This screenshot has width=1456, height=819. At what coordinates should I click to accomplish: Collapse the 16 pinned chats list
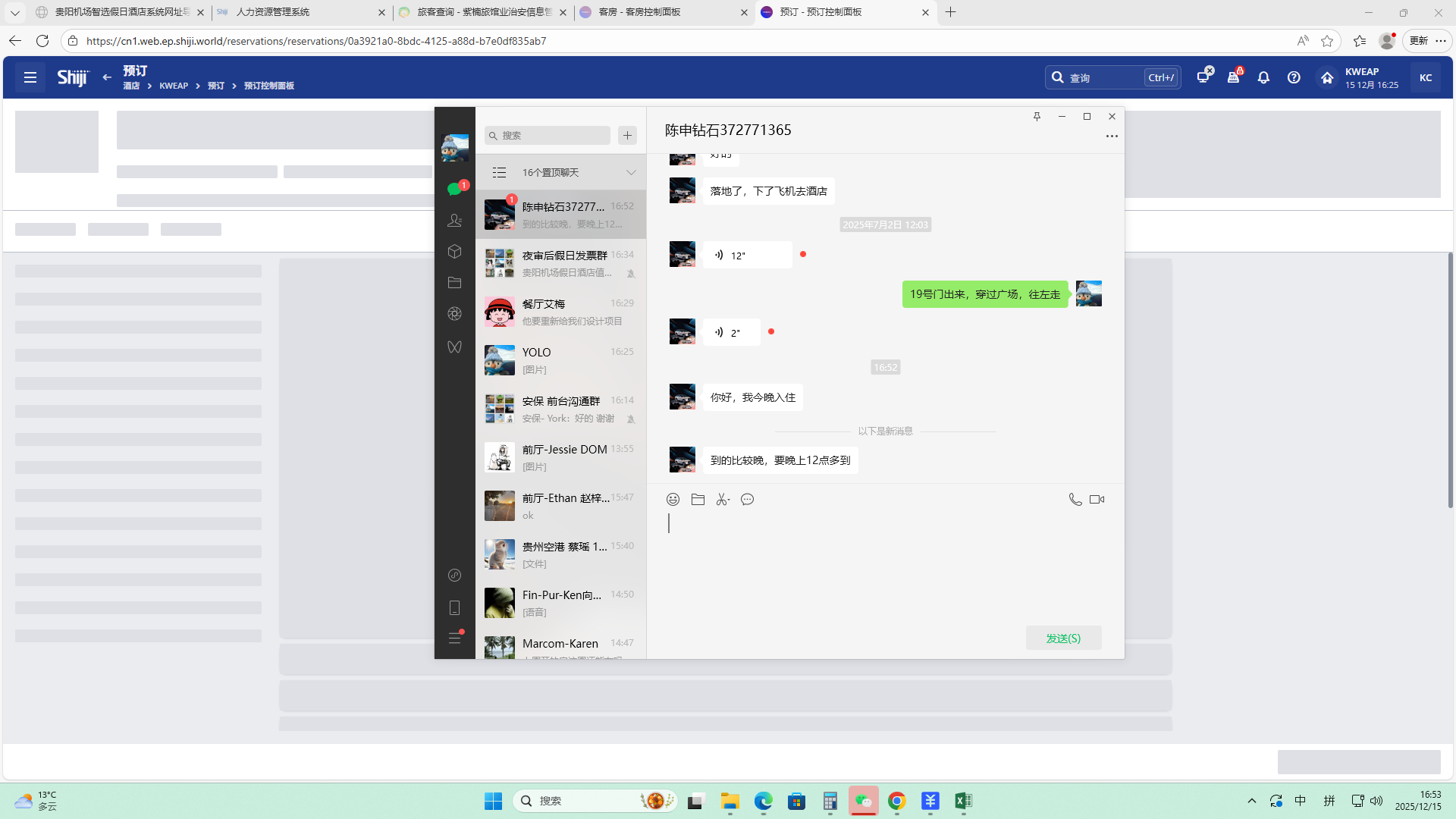click(630, 173)
